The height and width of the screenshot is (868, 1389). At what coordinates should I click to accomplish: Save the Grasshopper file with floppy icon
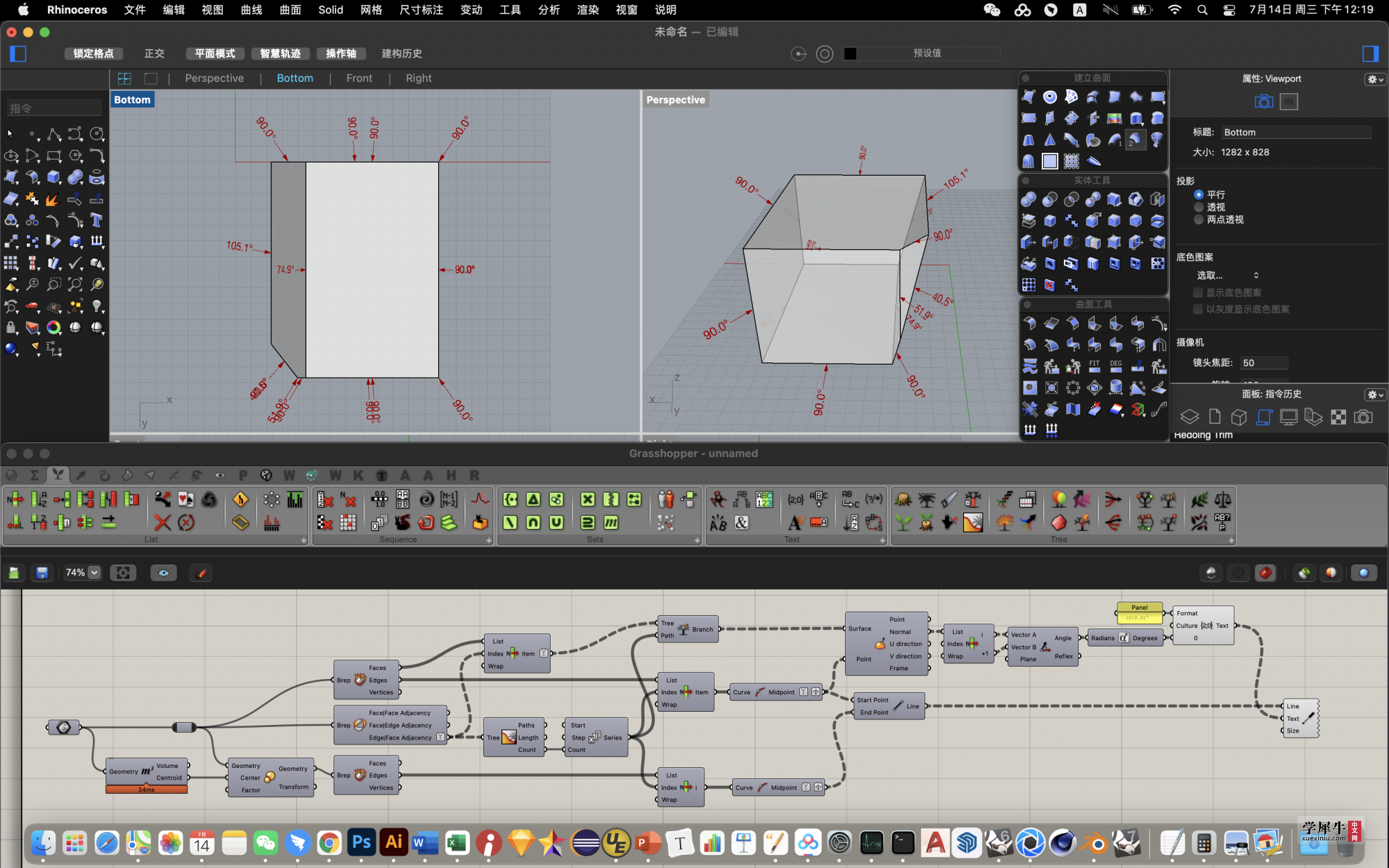click(42, 573)
